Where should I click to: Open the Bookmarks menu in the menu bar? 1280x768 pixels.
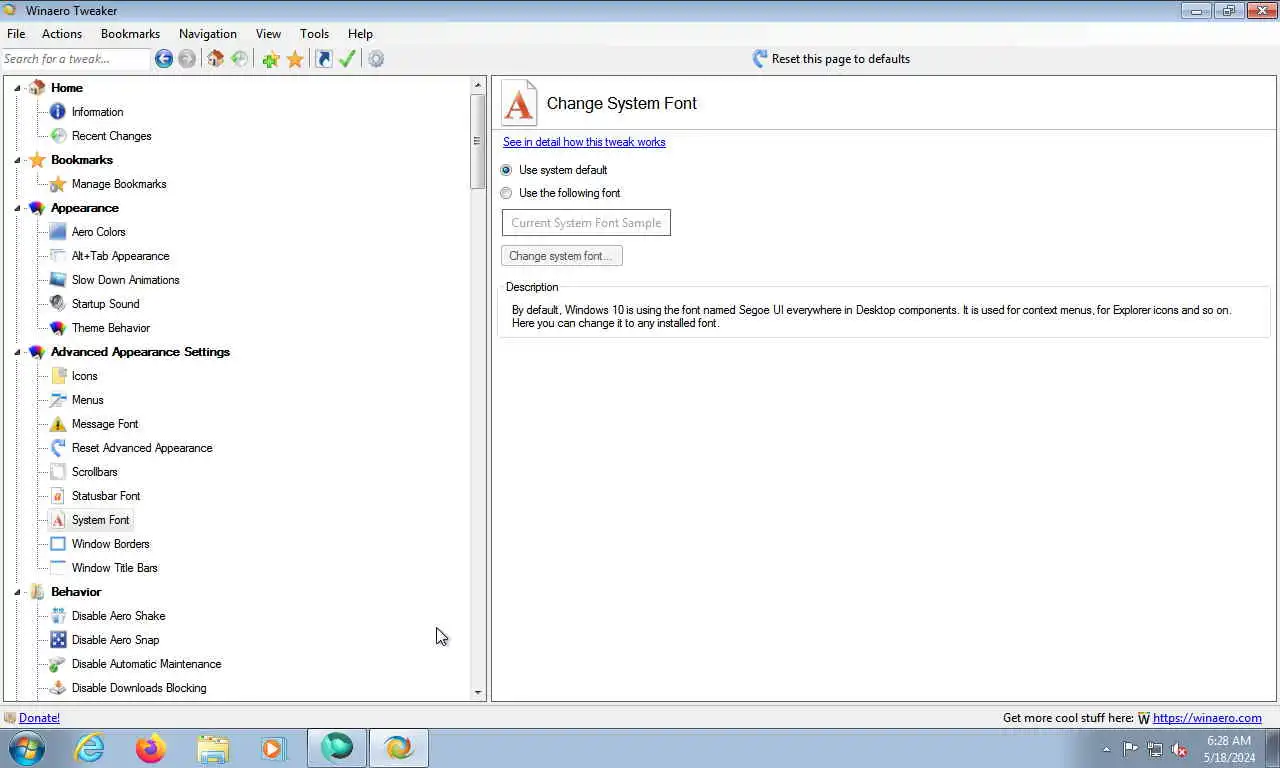130,33
